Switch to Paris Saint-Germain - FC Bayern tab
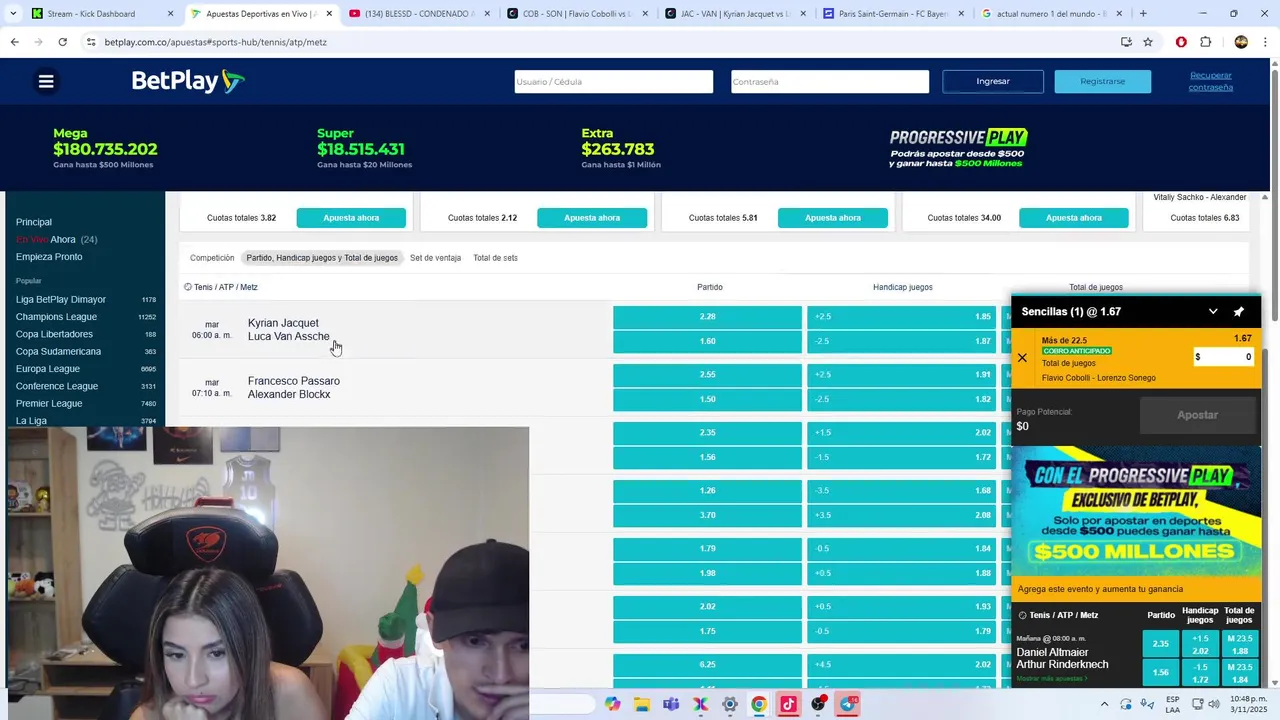The image size is (1280, 720). (x=892, y=14)
